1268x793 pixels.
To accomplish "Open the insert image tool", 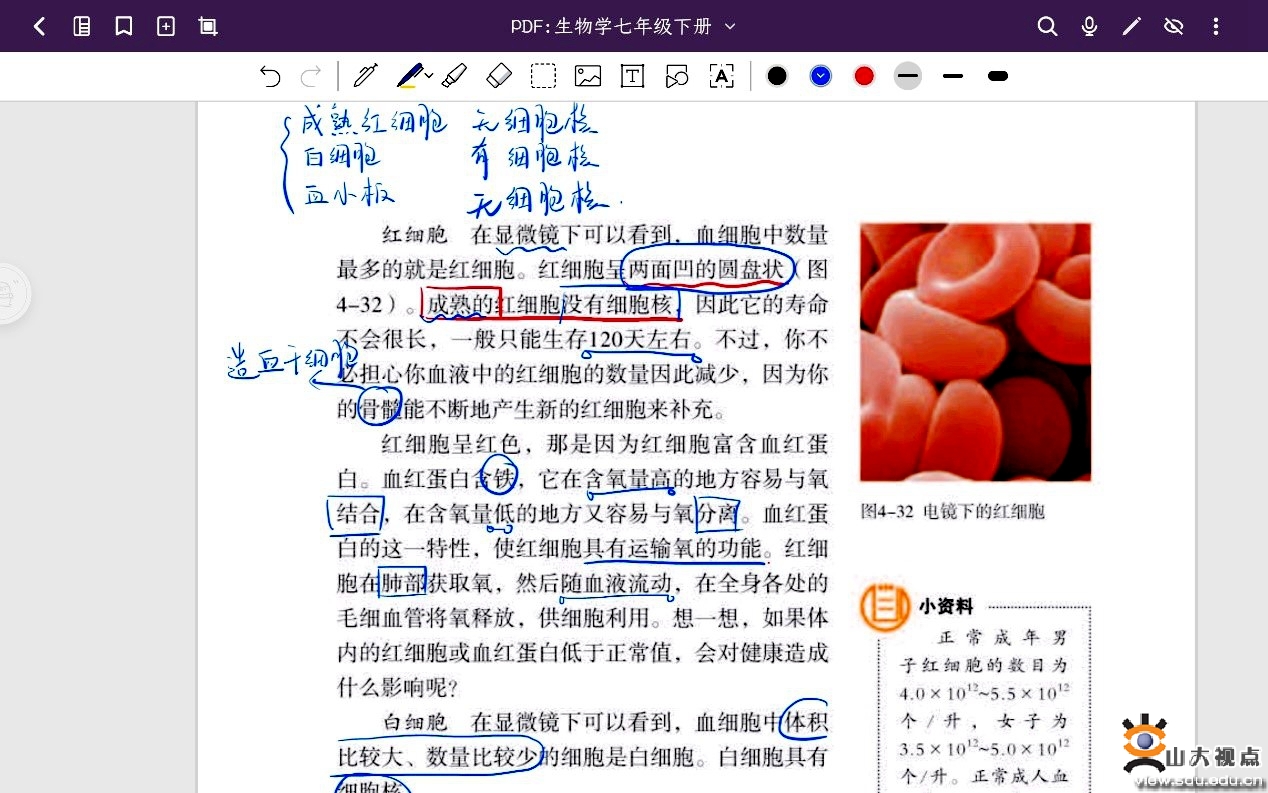I will (587, 75).
